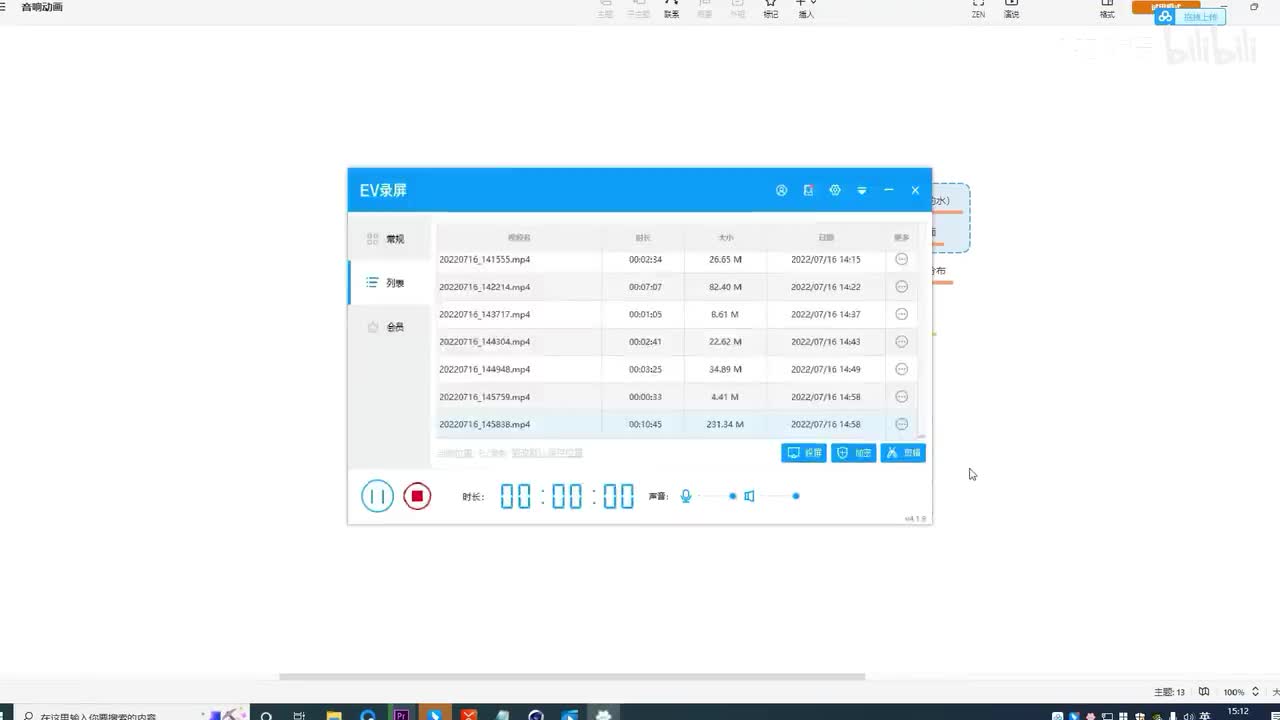Image resolution: width=1280 pixels, height=720 pixels.
Task: Select file 20220716_144304.mp4
Action: [x=485, y=342]
